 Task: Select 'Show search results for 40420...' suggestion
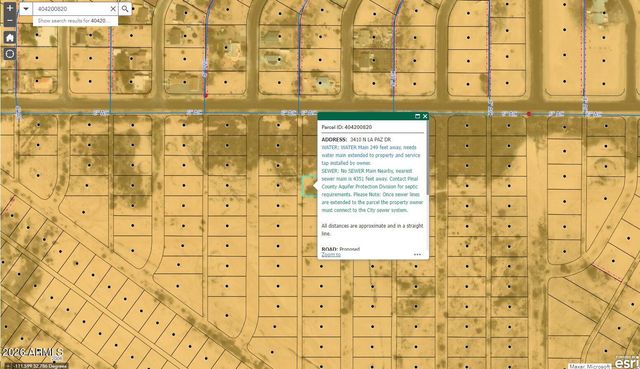pyautogui.click(x=75, y=20)
